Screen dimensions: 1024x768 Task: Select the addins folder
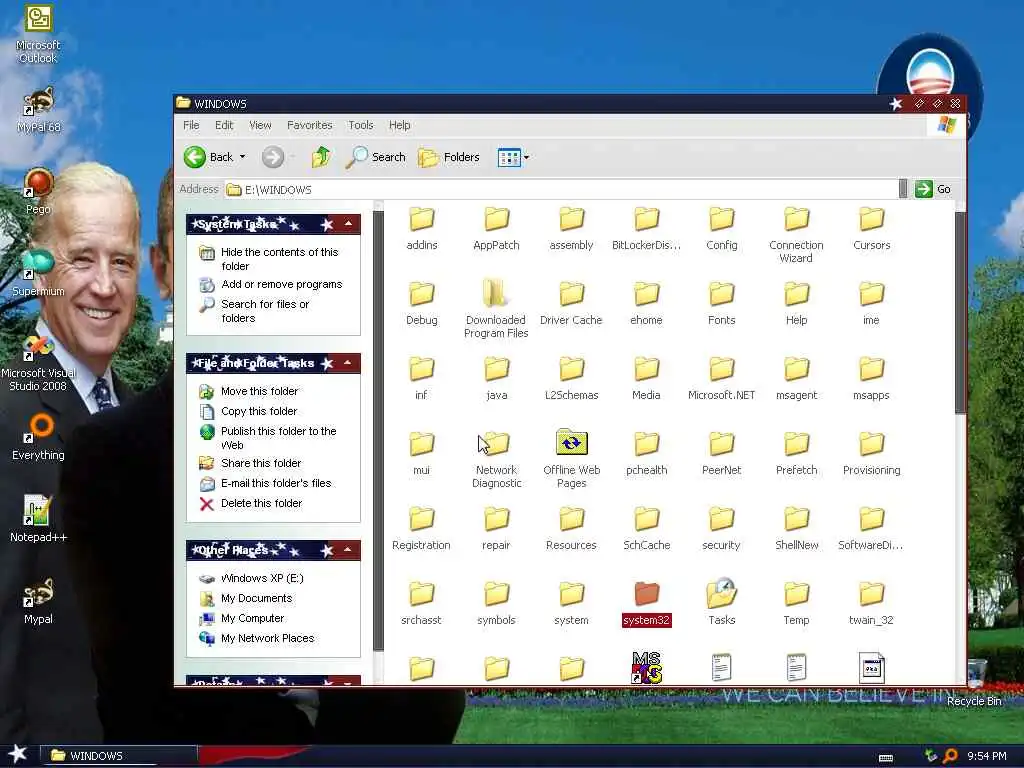point(421,229)
